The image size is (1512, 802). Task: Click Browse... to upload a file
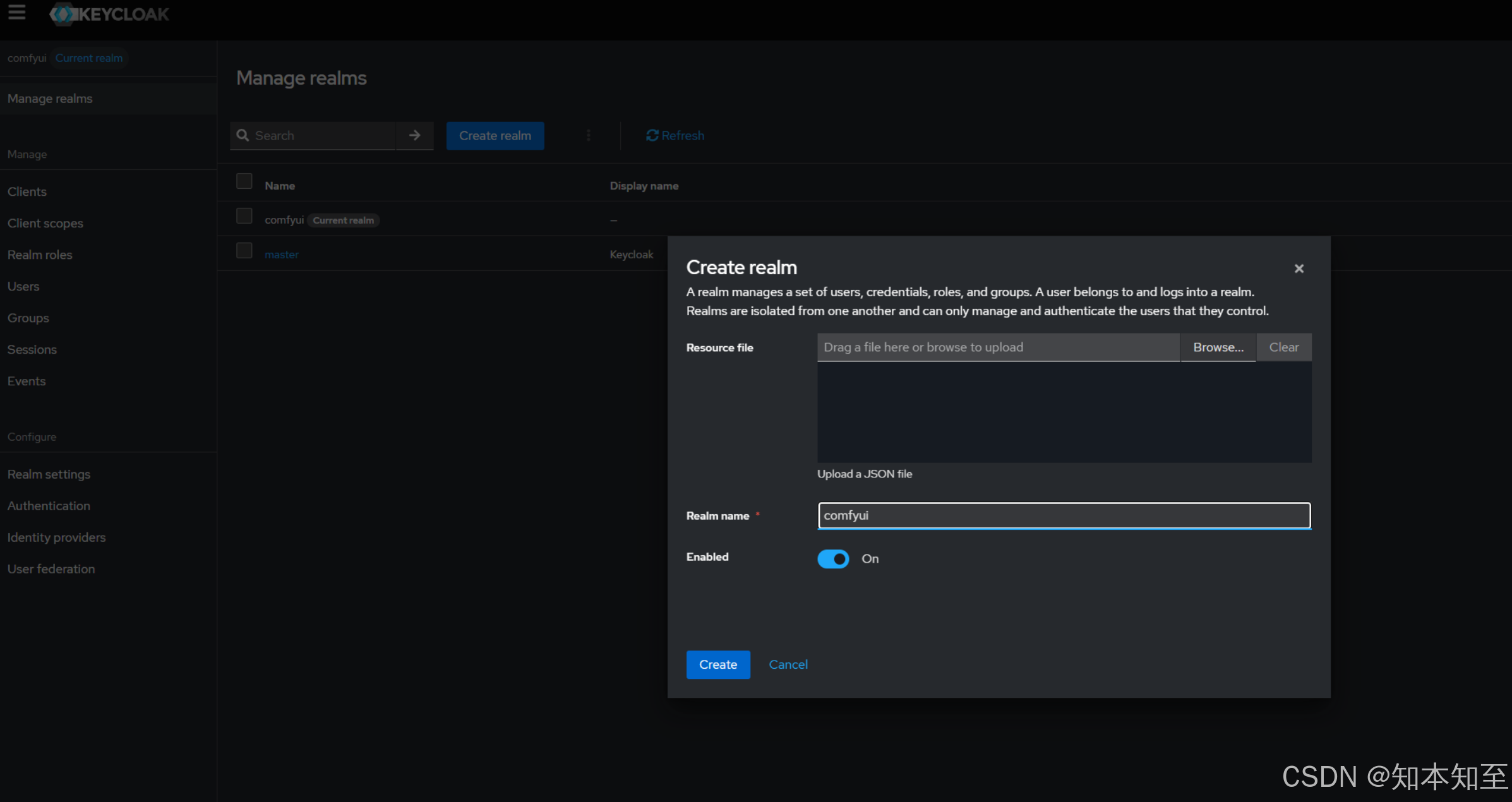tap(1218, 347)
